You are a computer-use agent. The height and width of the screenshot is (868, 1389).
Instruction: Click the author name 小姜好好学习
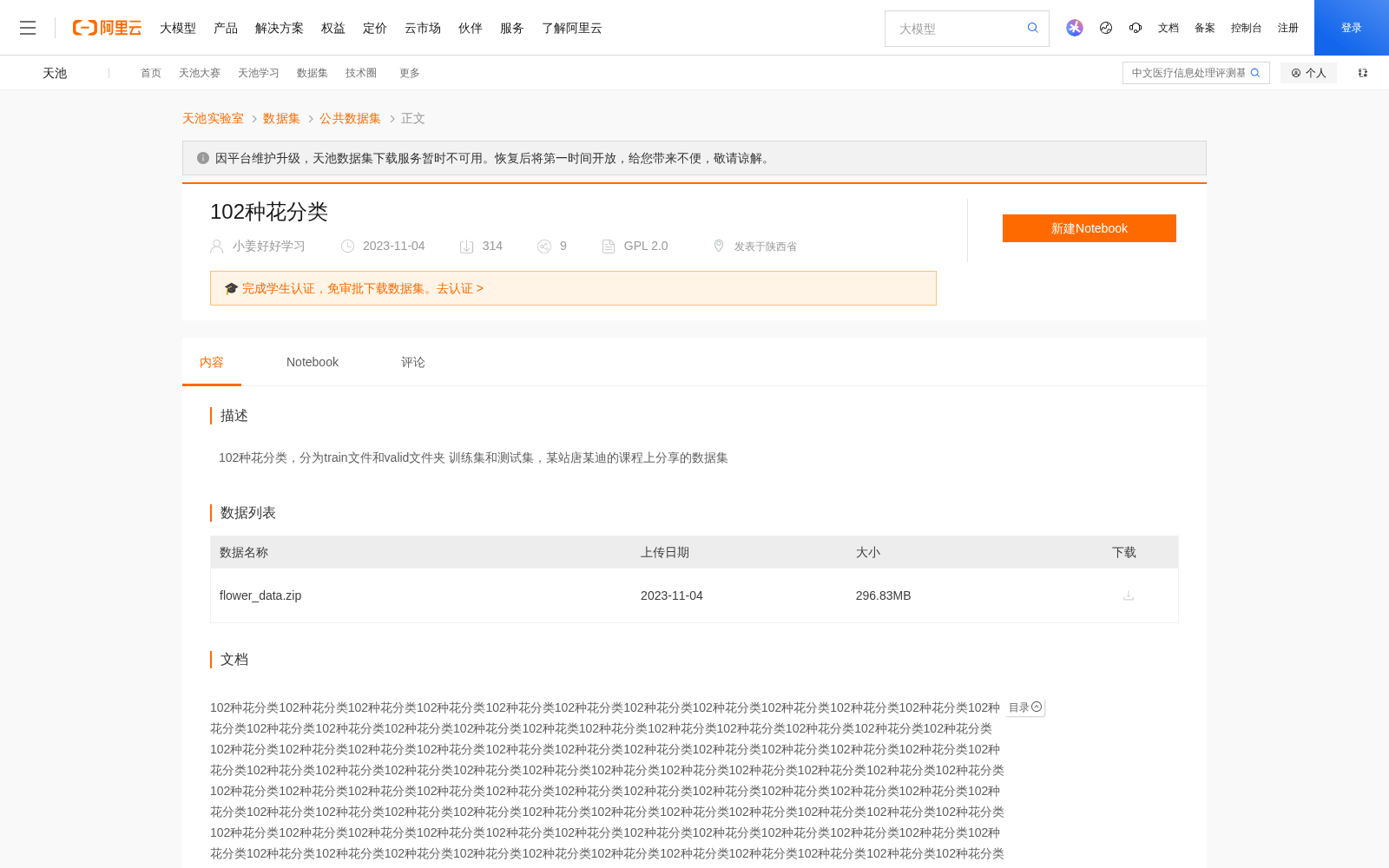pyautogui.click(x=269, y=246)
